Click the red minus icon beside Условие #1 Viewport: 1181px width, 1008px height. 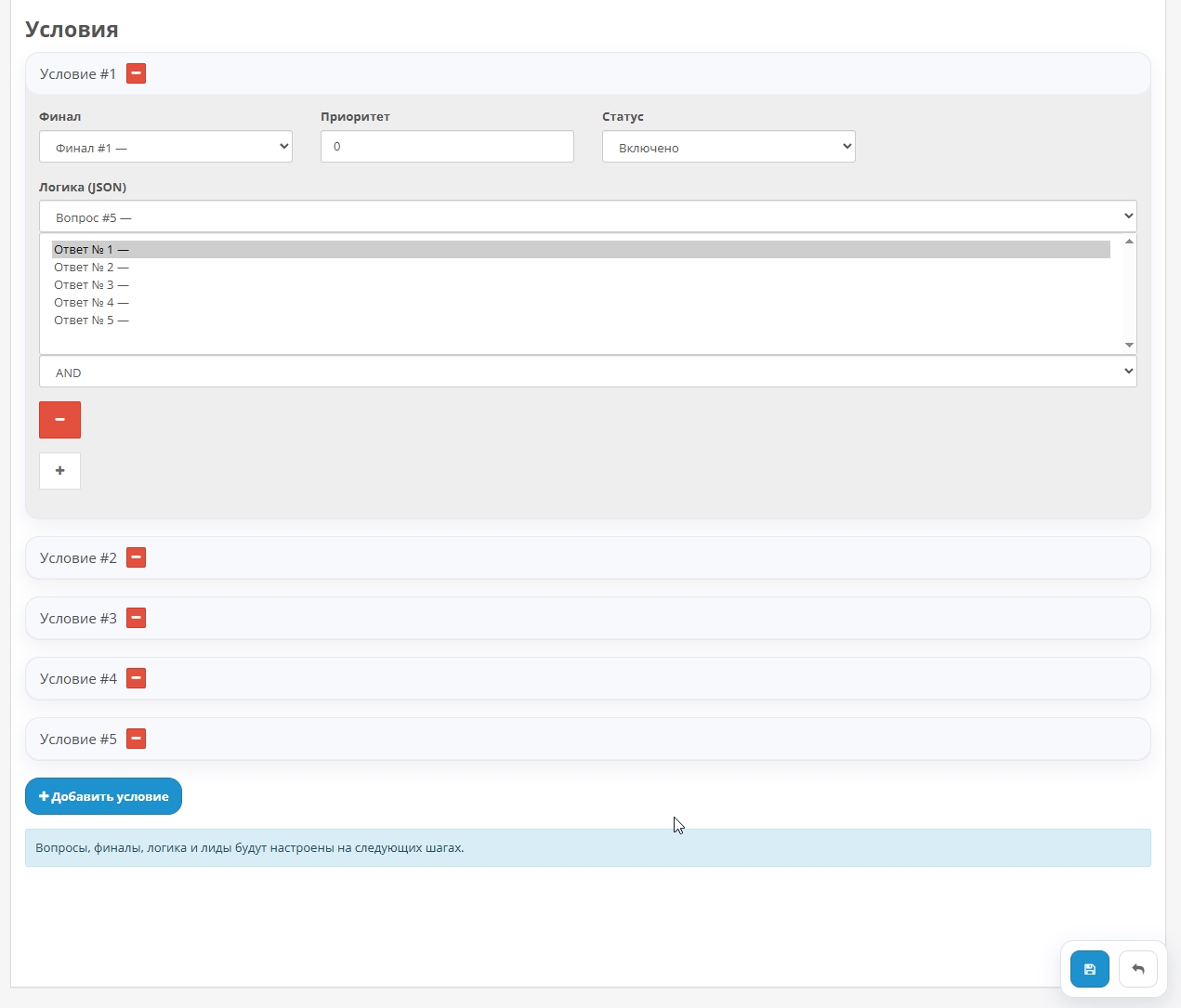(136, 73)
